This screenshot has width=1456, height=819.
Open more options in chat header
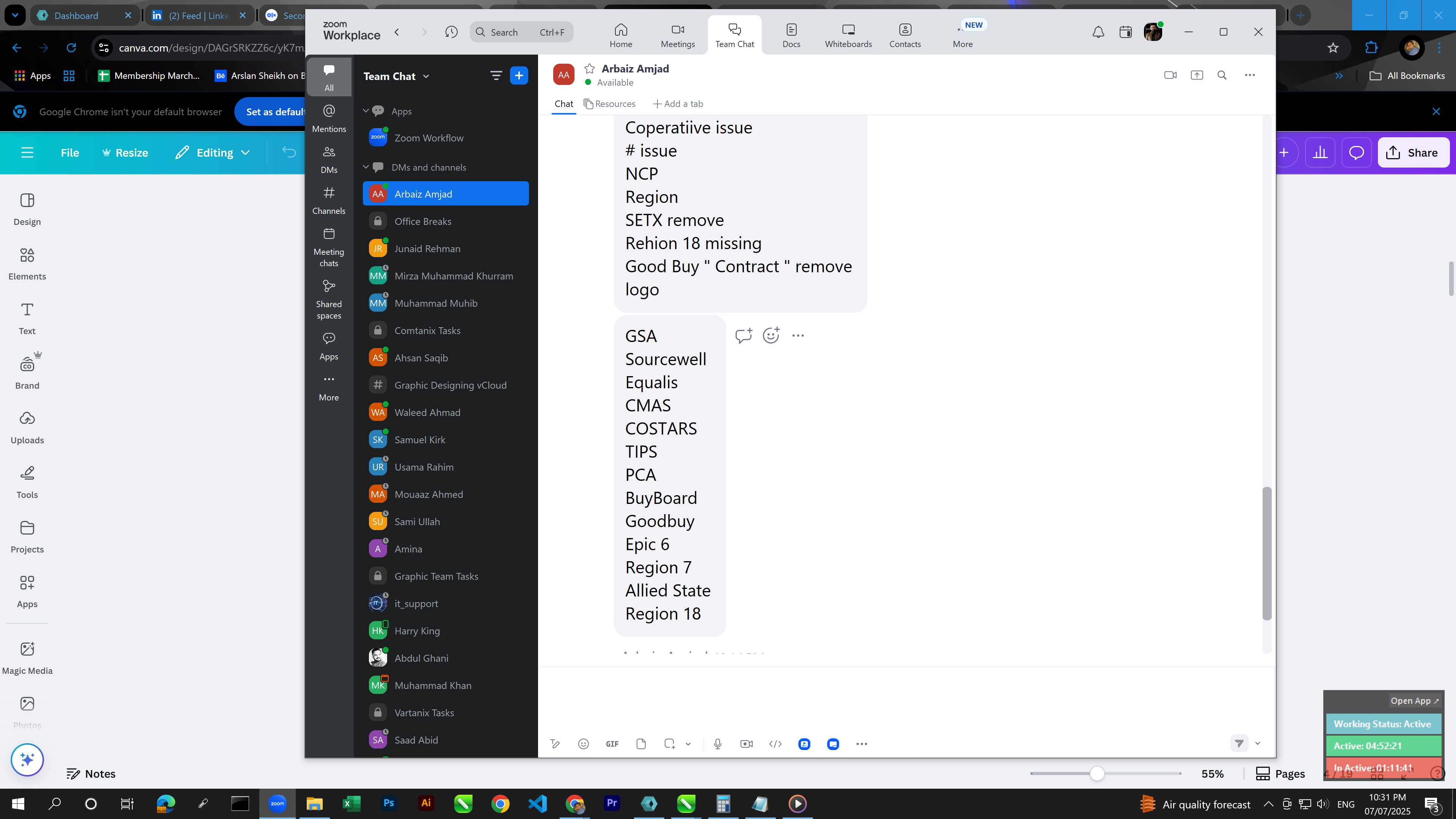(x=1250, y=75)
